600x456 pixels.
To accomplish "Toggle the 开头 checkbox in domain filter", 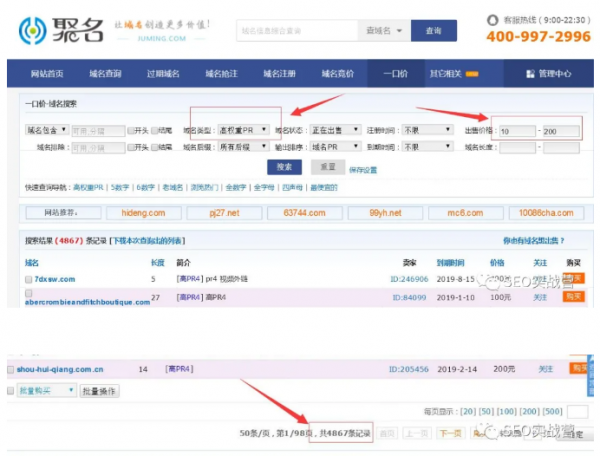I will point(132,130).
